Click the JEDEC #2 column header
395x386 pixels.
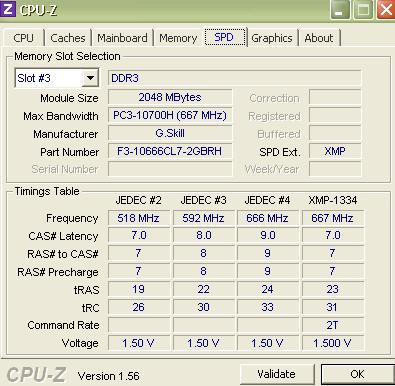(x=139, y=200)
